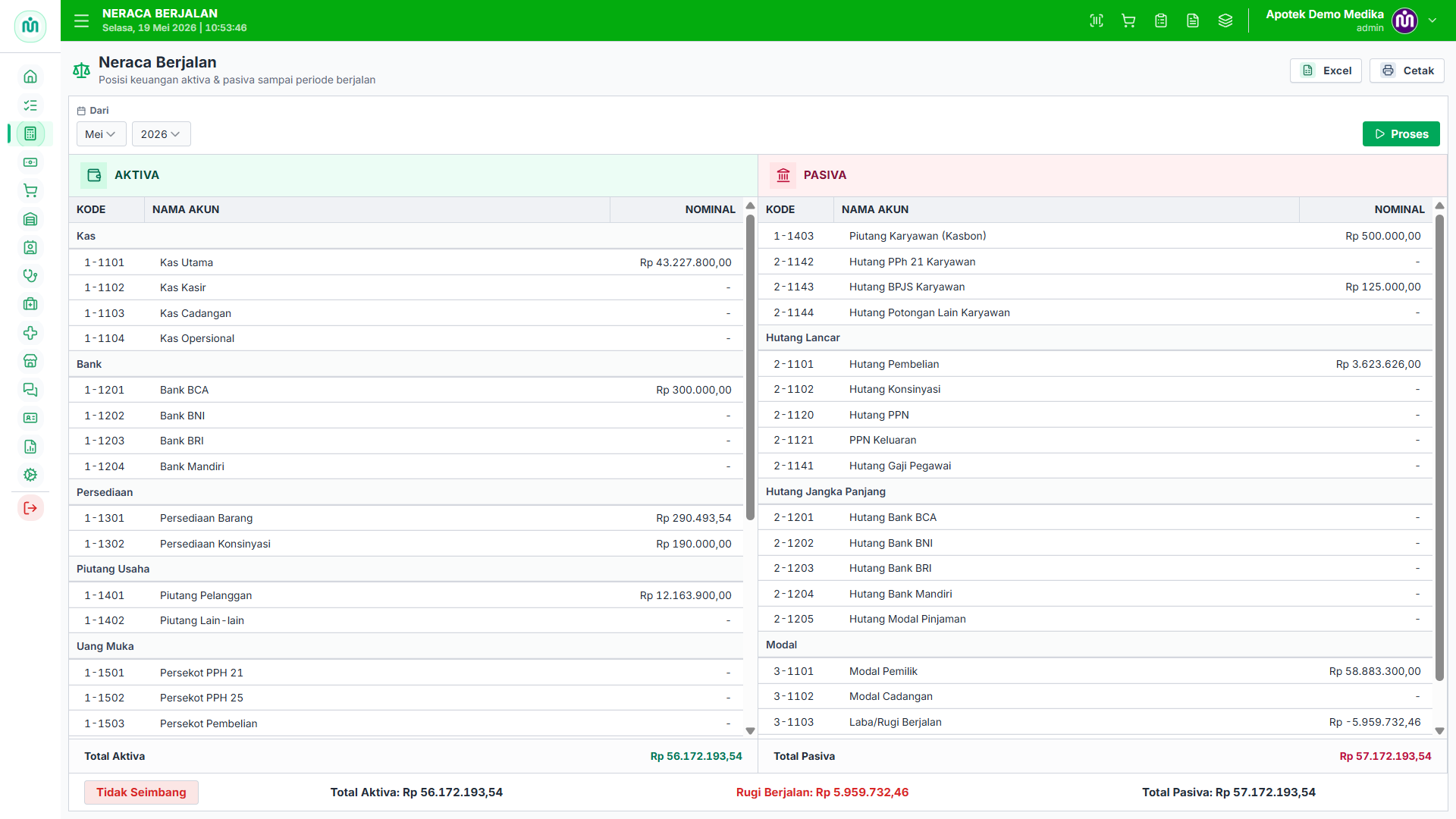Open the cash money icon in sidebar
The width and height of the screenshot is (1456, 819).
30,162
